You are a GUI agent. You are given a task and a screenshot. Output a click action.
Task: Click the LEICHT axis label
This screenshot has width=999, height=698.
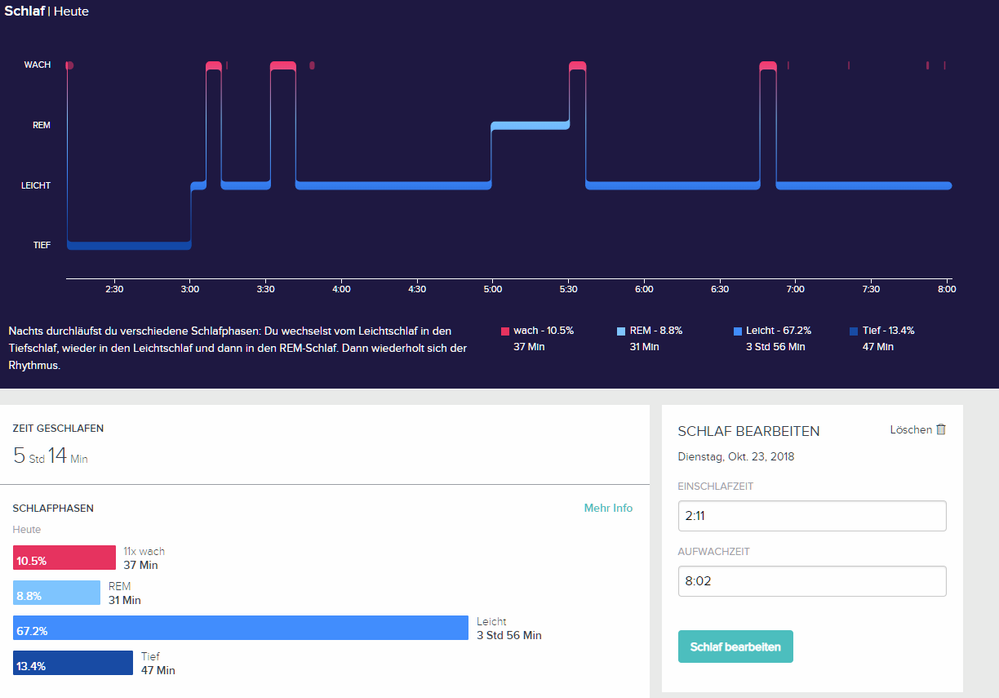[x=36, y=185]
